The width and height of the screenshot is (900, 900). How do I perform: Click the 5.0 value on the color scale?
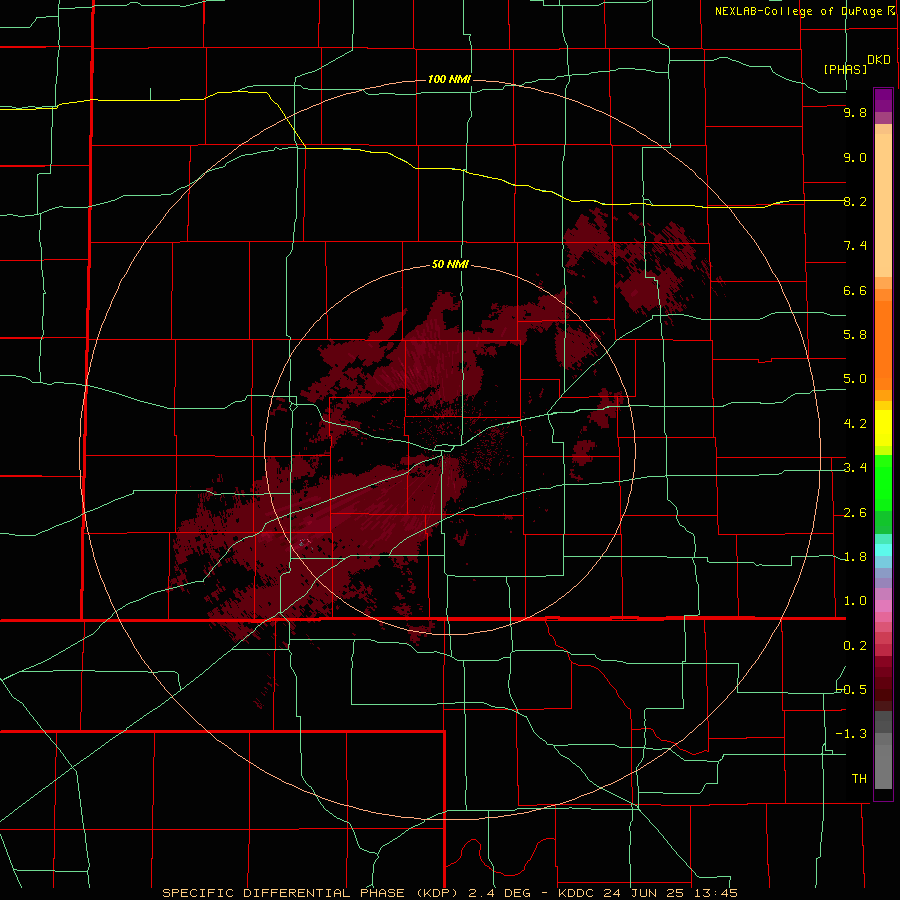(855, 379)
